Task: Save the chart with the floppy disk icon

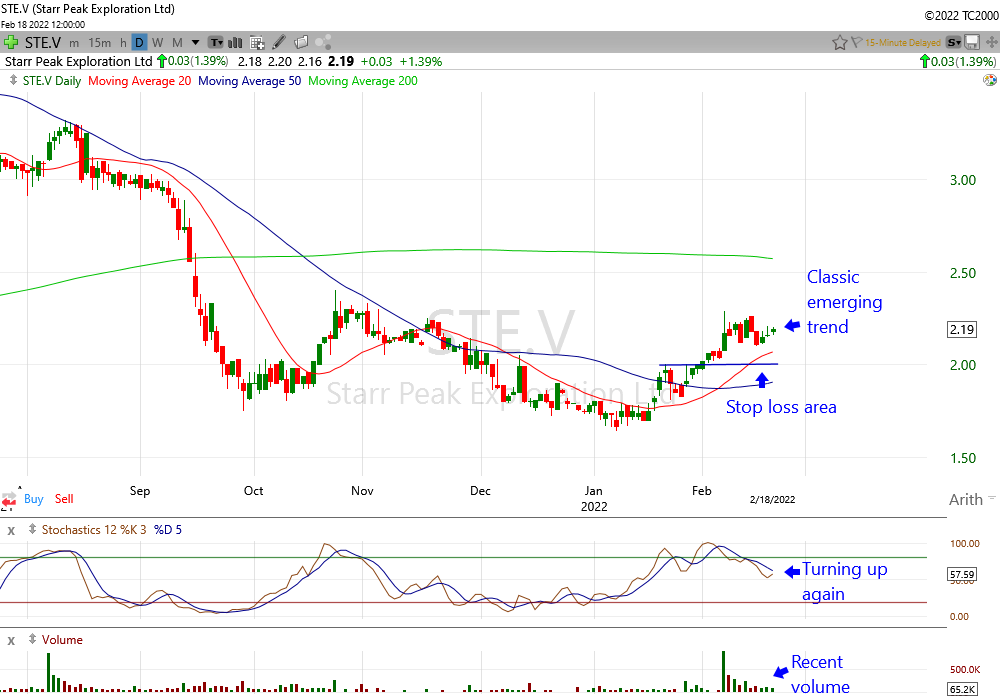Action: coord(972,43)
